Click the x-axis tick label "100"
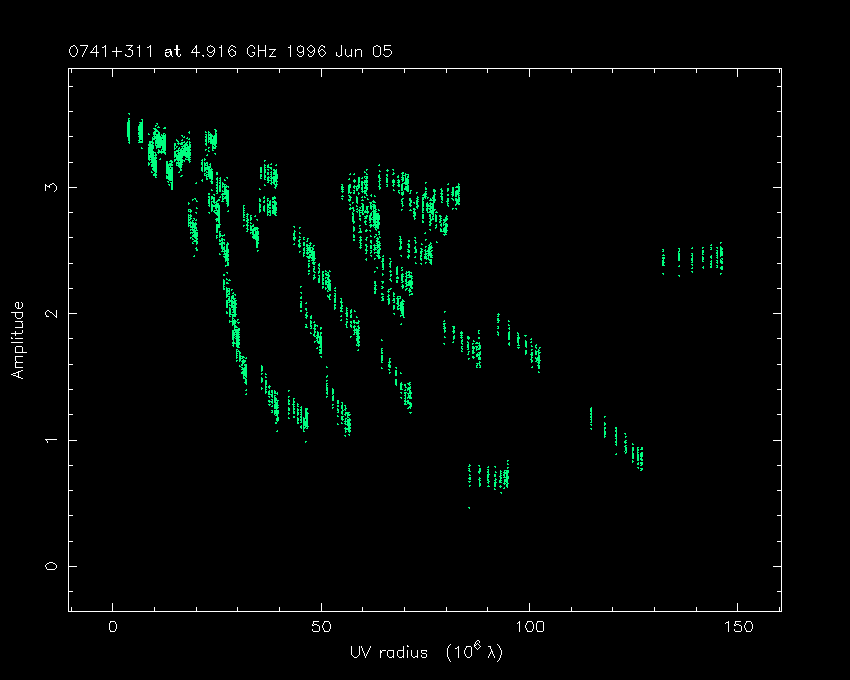This screenshot has width=850, height=680. pos(529,628)
